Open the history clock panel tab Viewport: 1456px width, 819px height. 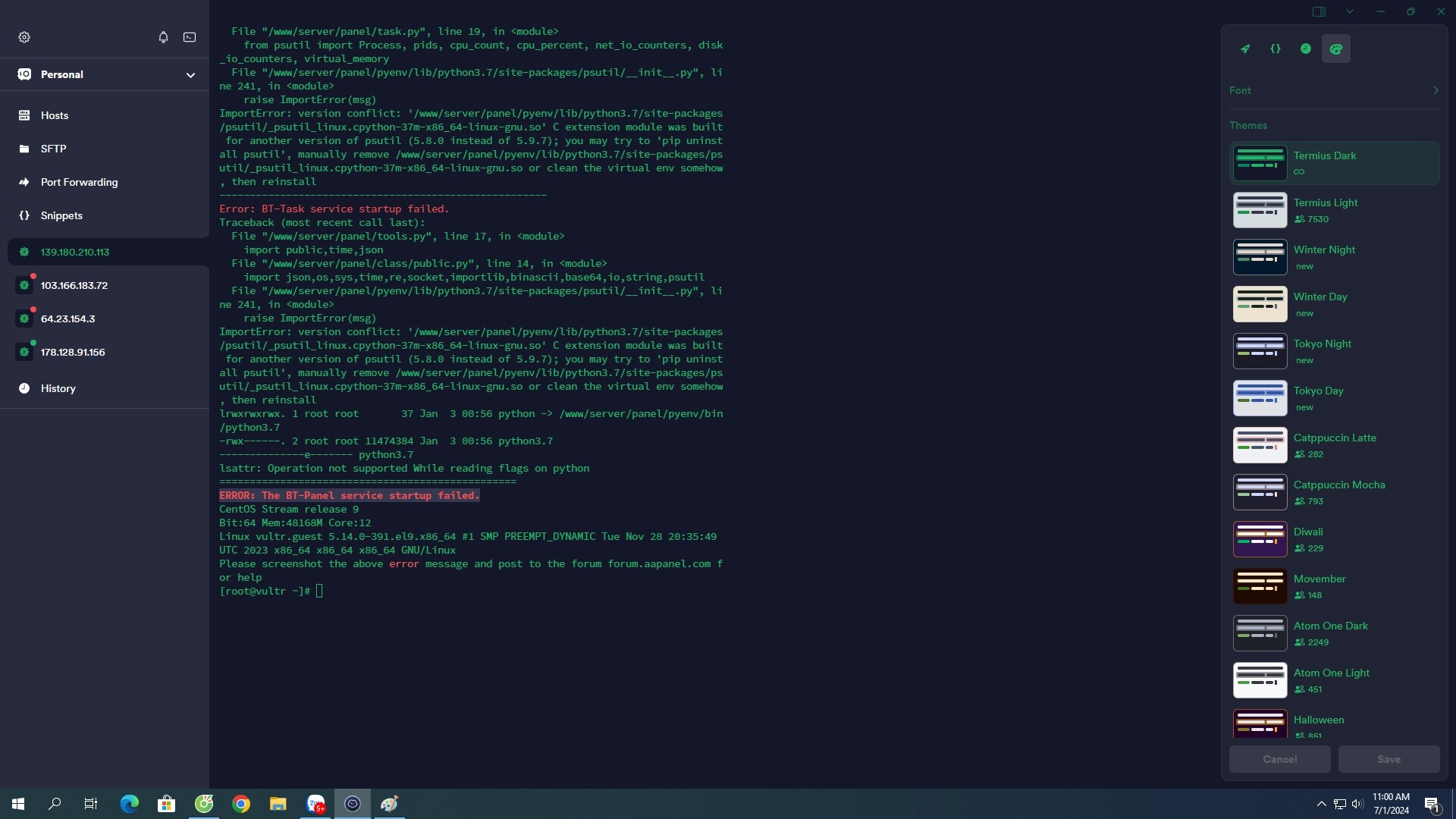click(1305, 49)
